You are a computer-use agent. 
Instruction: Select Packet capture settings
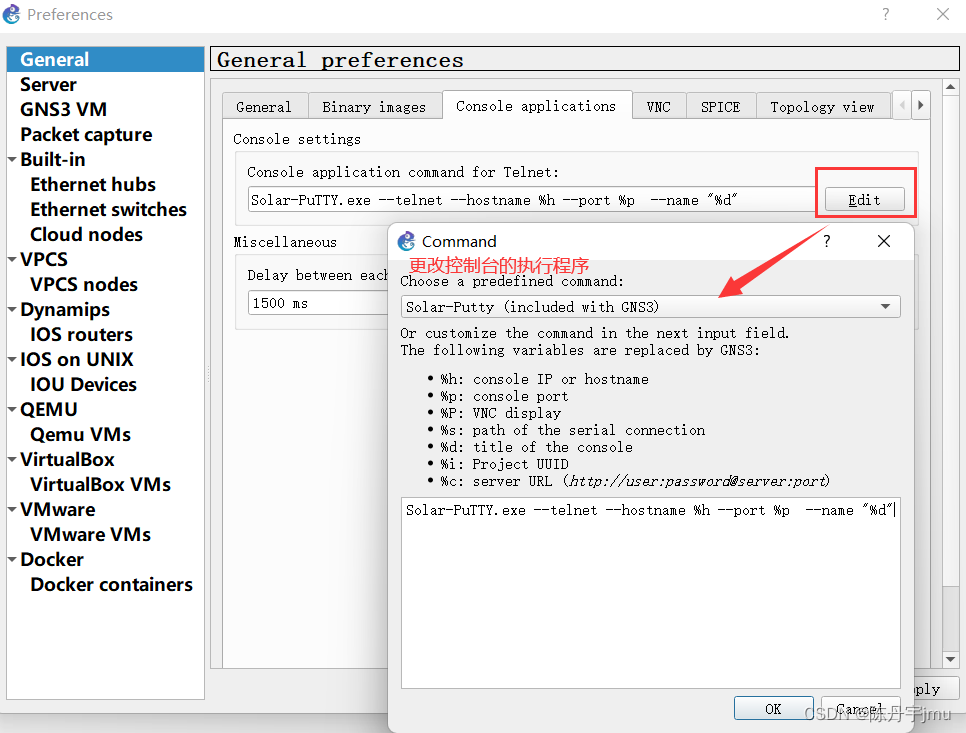[x=86, y=134]
